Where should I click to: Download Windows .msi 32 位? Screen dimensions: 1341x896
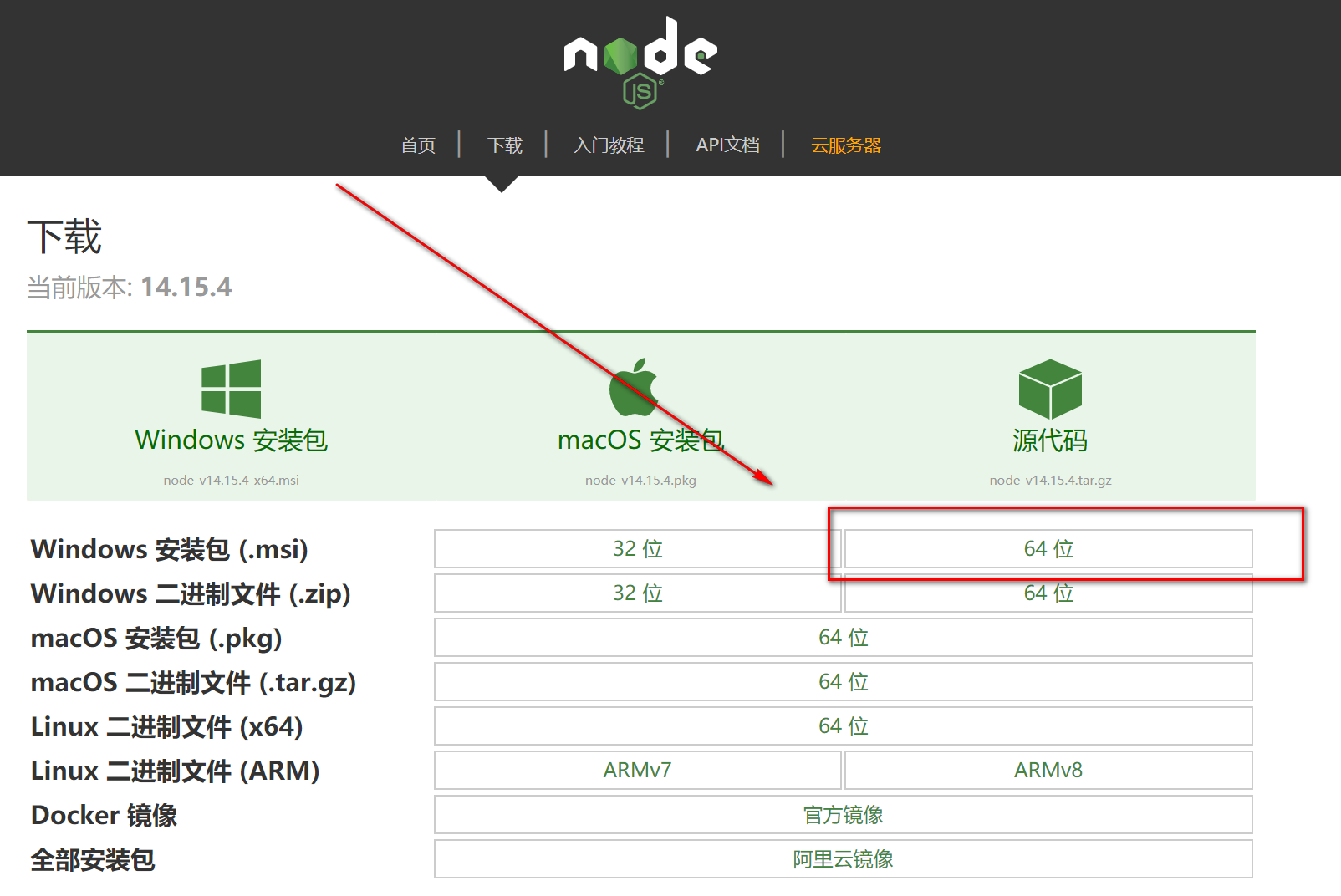(638, 548)
